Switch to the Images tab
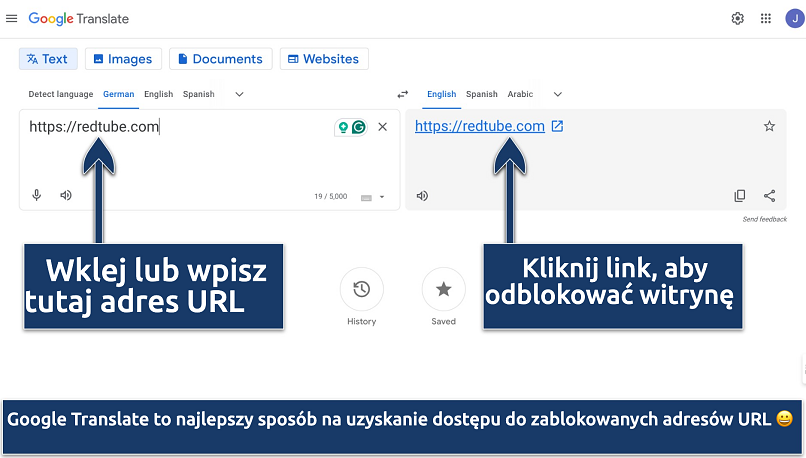The image size is (806, 458). (x=123, y=59)
